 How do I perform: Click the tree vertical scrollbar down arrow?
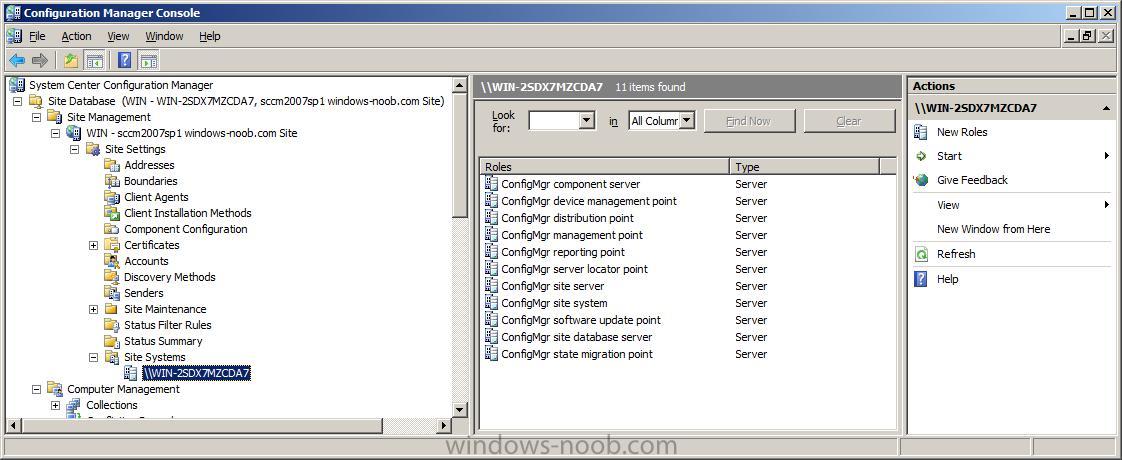460,409
